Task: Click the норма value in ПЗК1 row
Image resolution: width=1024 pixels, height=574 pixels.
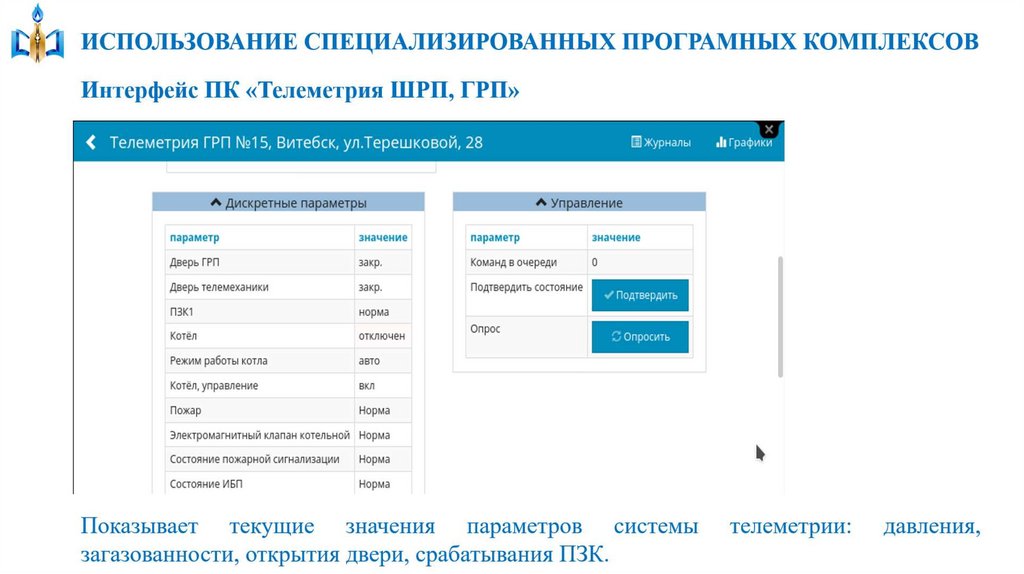Action: click(x=374, y=312)
